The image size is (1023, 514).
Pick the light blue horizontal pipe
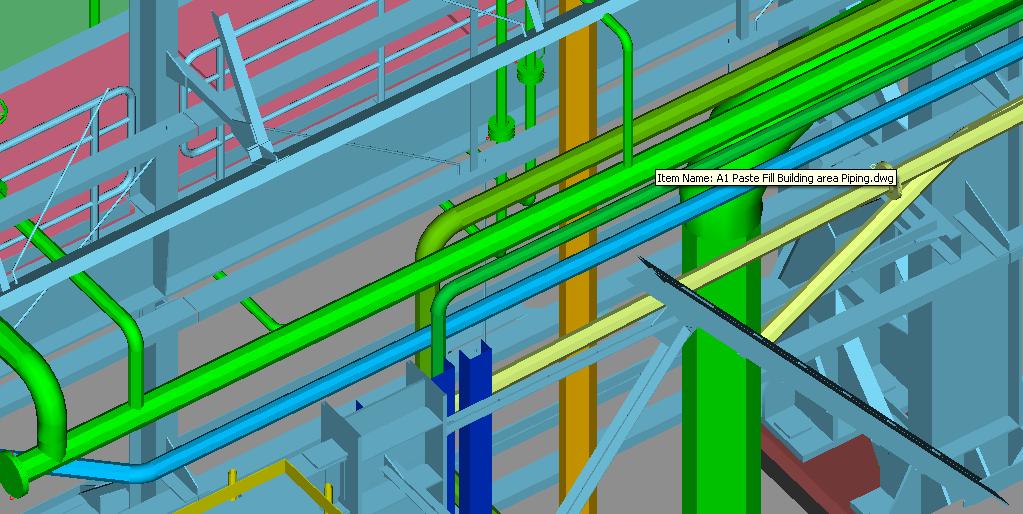click(x=522, y=289)
